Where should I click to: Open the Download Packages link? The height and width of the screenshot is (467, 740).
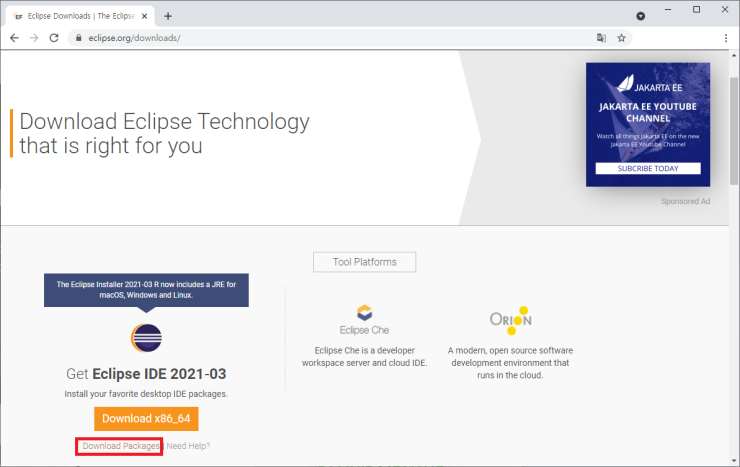click(x=120, y=446)
